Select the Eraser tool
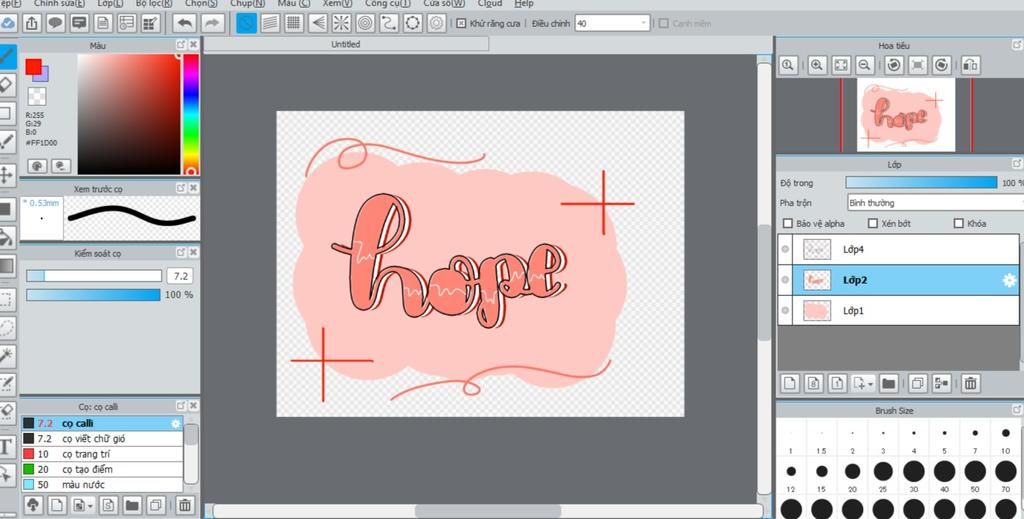 coord(7,85)
